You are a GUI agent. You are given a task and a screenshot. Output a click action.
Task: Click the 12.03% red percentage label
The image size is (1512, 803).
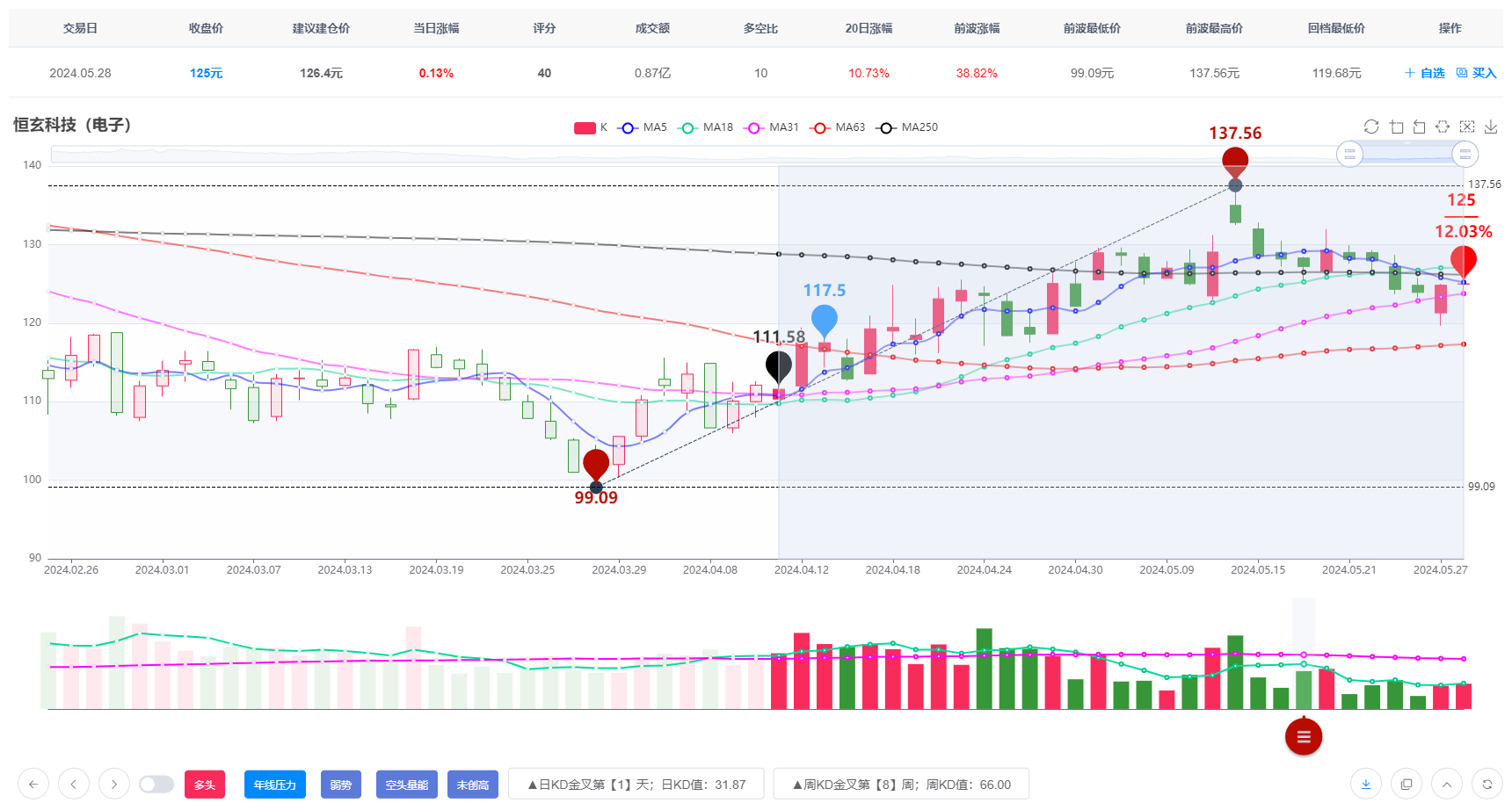tap(1464, 231)
